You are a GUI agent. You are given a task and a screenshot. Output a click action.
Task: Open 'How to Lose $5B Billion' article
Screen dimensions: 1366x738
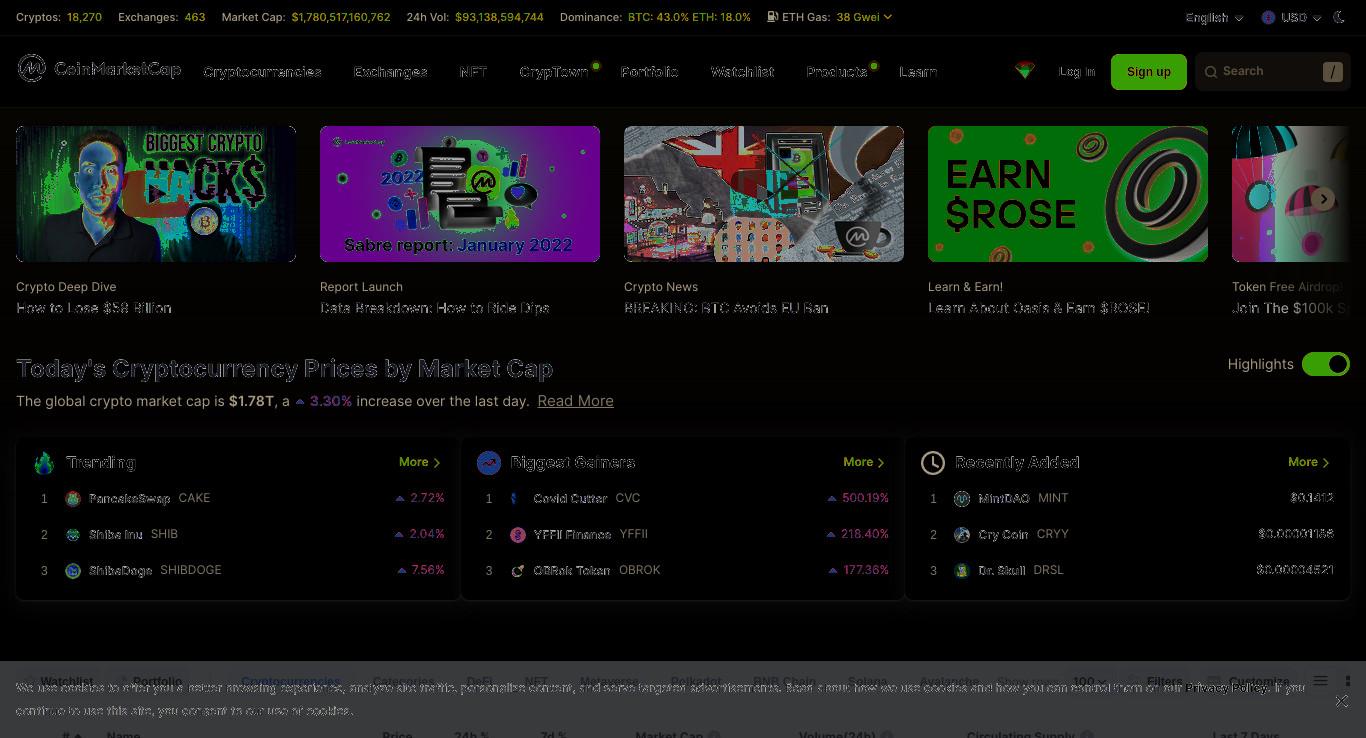click(x=94, y=308)
